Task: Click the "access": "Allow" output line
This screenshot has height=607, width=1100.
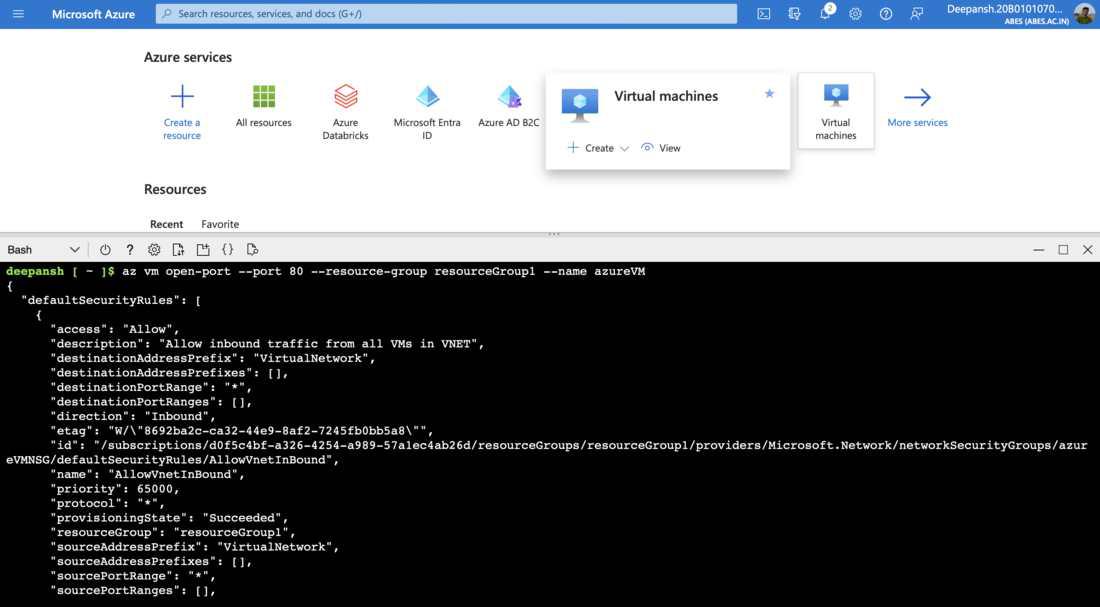Action: pos(115,329)
